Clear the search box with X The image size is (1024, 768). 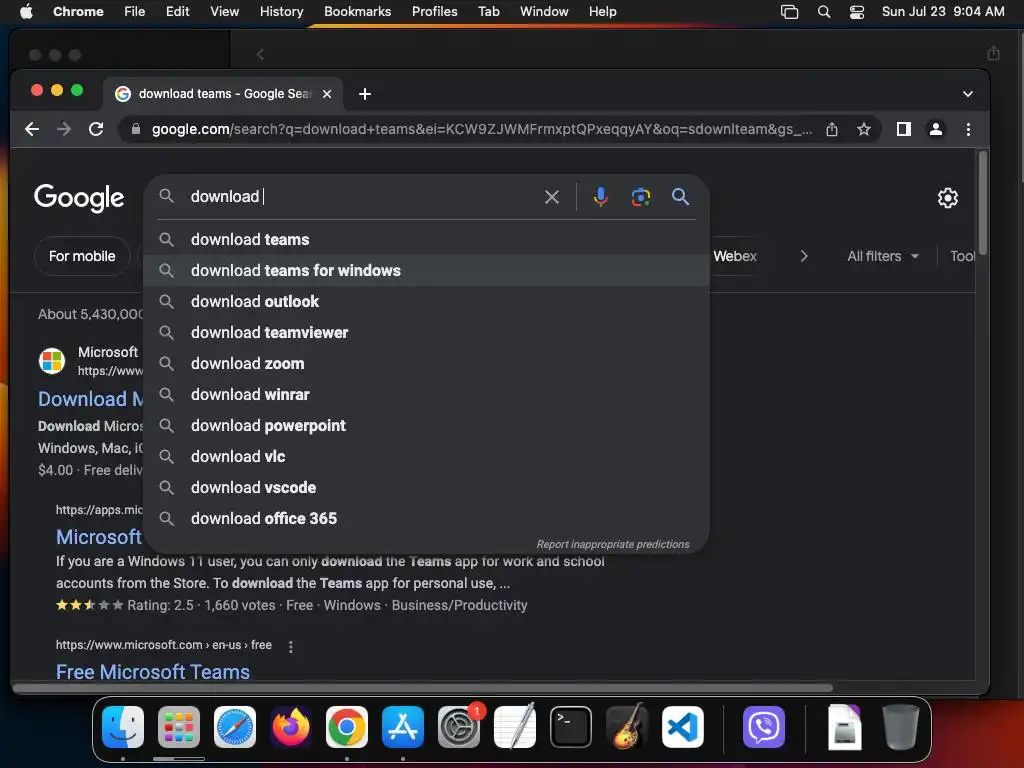tap(552, 197)
